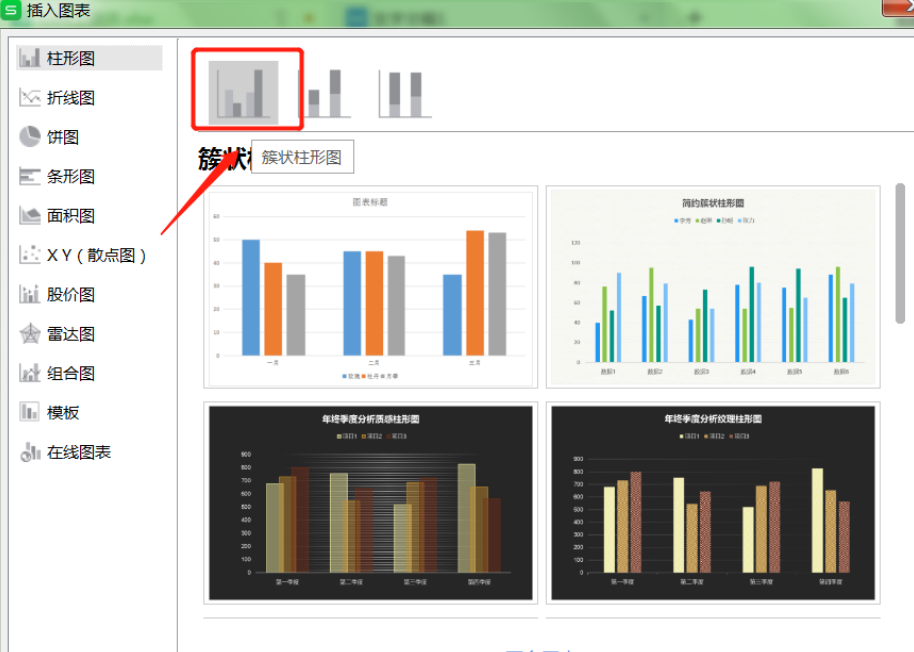
Task: Click the stock icon beside 股价图
Action: (30, 294)
